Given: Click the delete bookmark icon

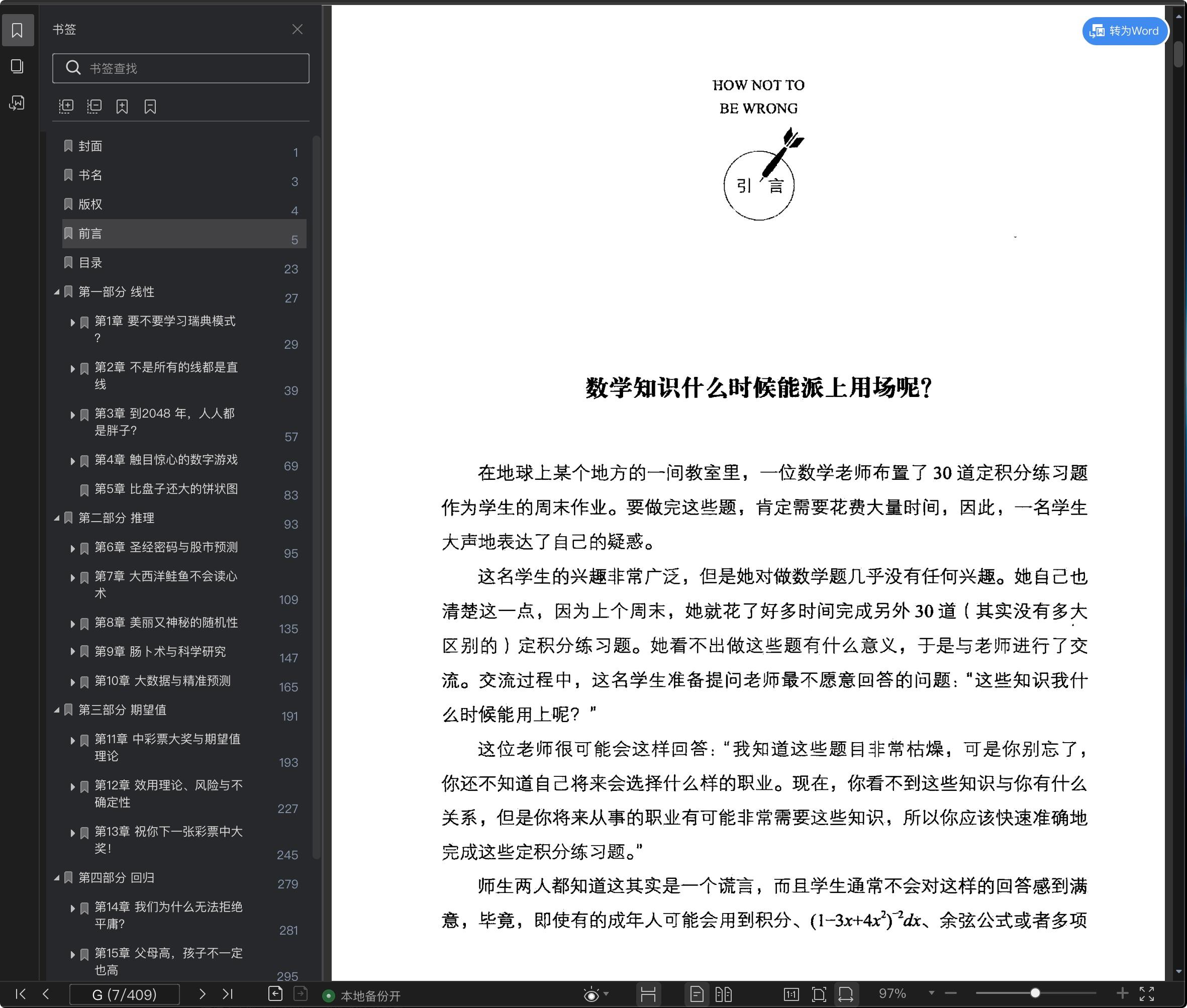Looking at the screenshot, I should (150, 107).
